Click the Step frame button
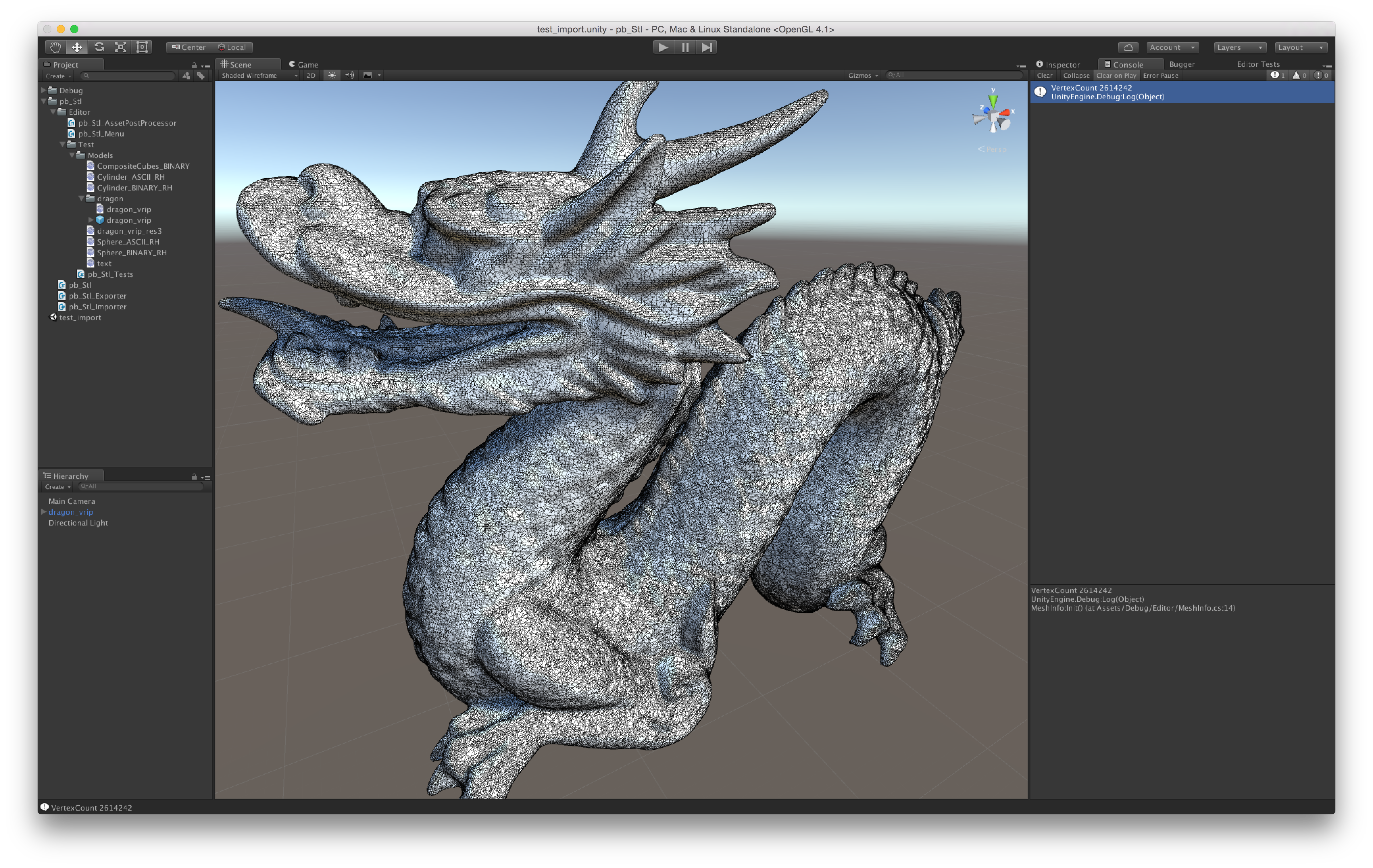 (x=706, y=47)
